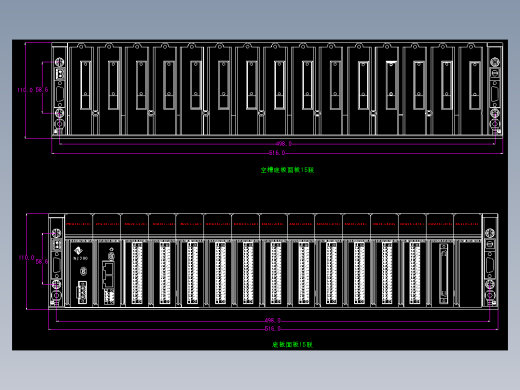Select the green caption below the populated rack drawing

point(292,345)
